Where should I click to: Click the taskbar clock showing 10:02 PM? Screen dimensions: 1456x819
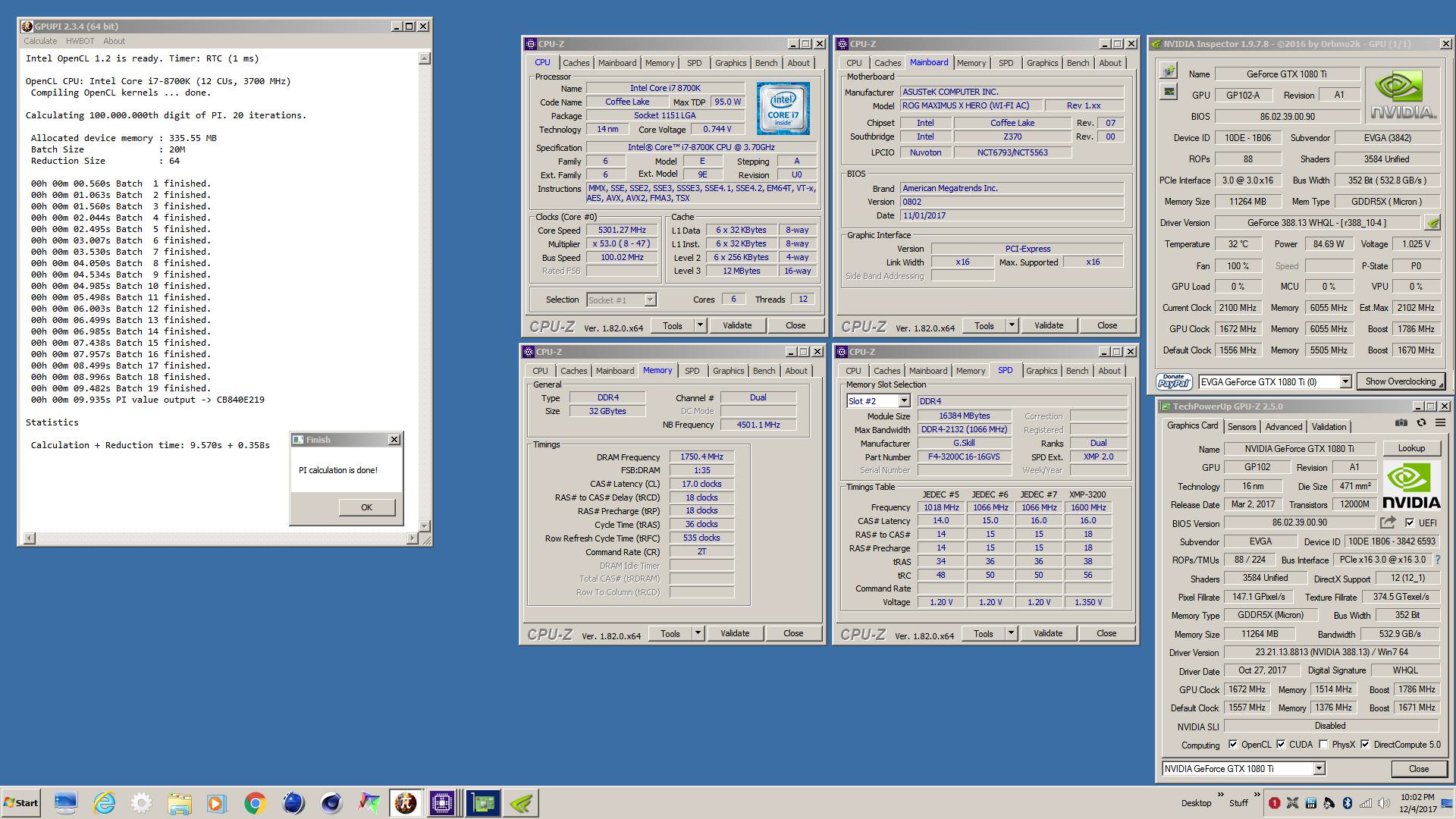click(1417, 797)
